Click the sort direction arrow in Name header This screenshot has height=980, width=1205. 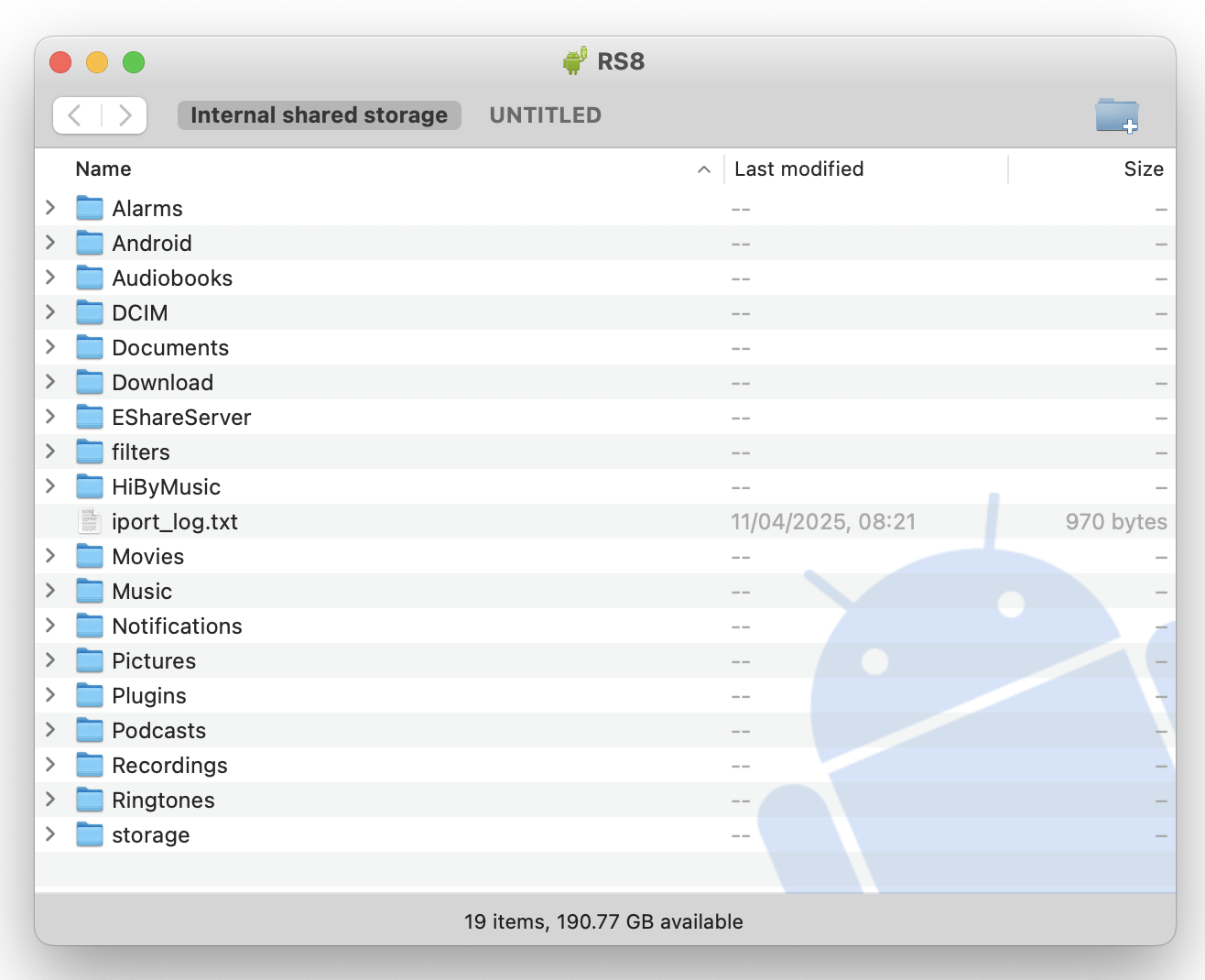point(704,169)
